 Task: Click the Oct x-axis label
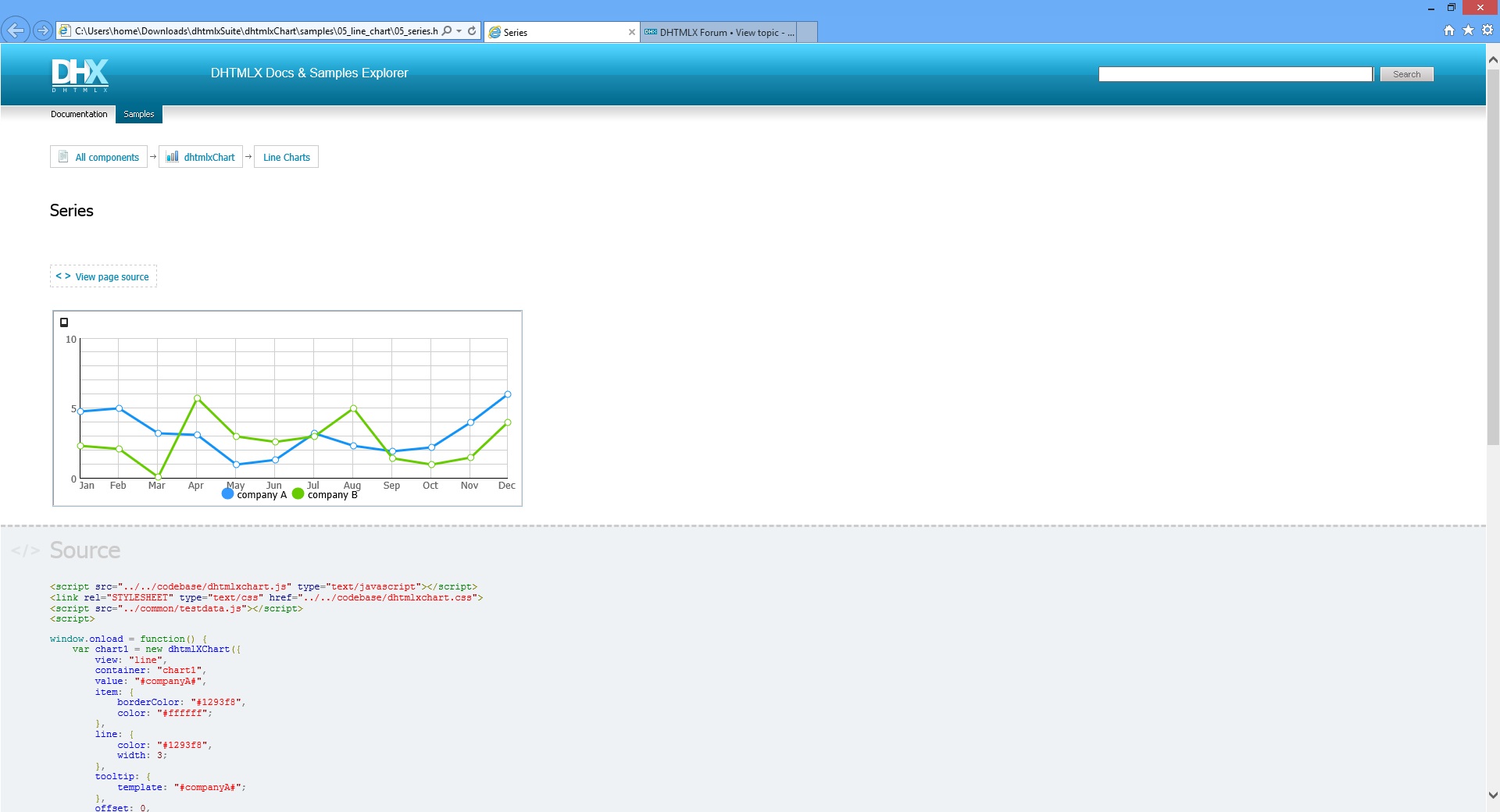point(430,486)
